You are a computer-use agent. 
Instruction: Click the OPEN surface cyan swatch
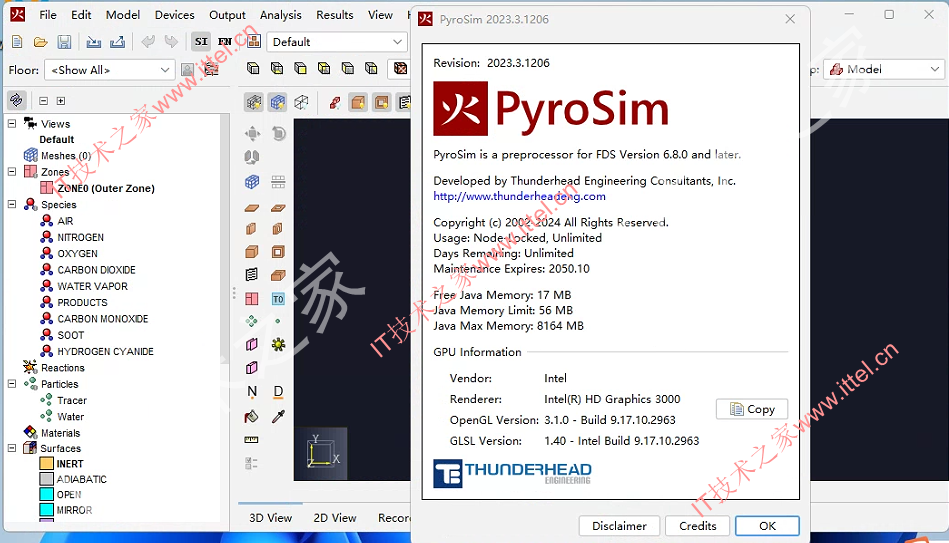(47, 495)
